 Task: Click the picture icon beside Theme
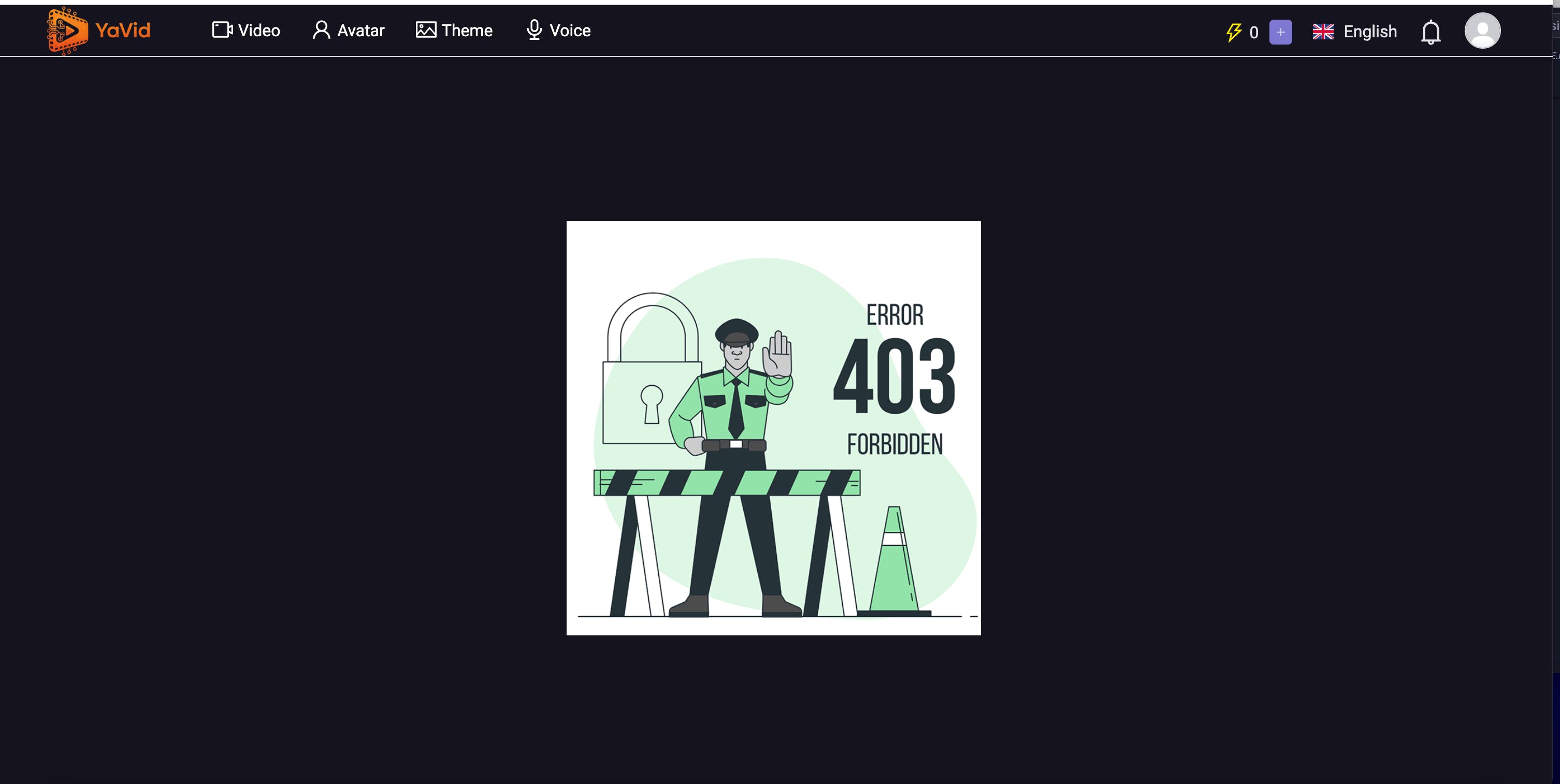tap(426, 30)
